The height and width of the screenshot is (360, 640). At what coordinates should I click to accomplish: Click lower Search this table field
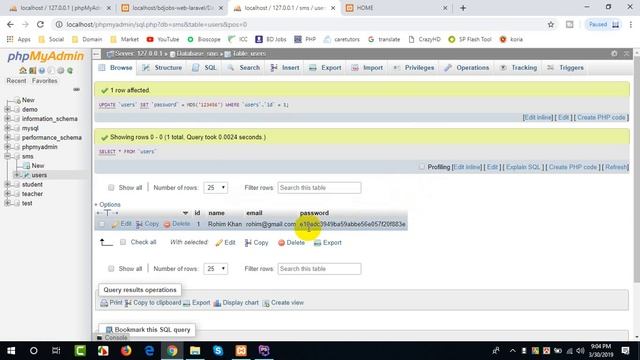(319, 269)
